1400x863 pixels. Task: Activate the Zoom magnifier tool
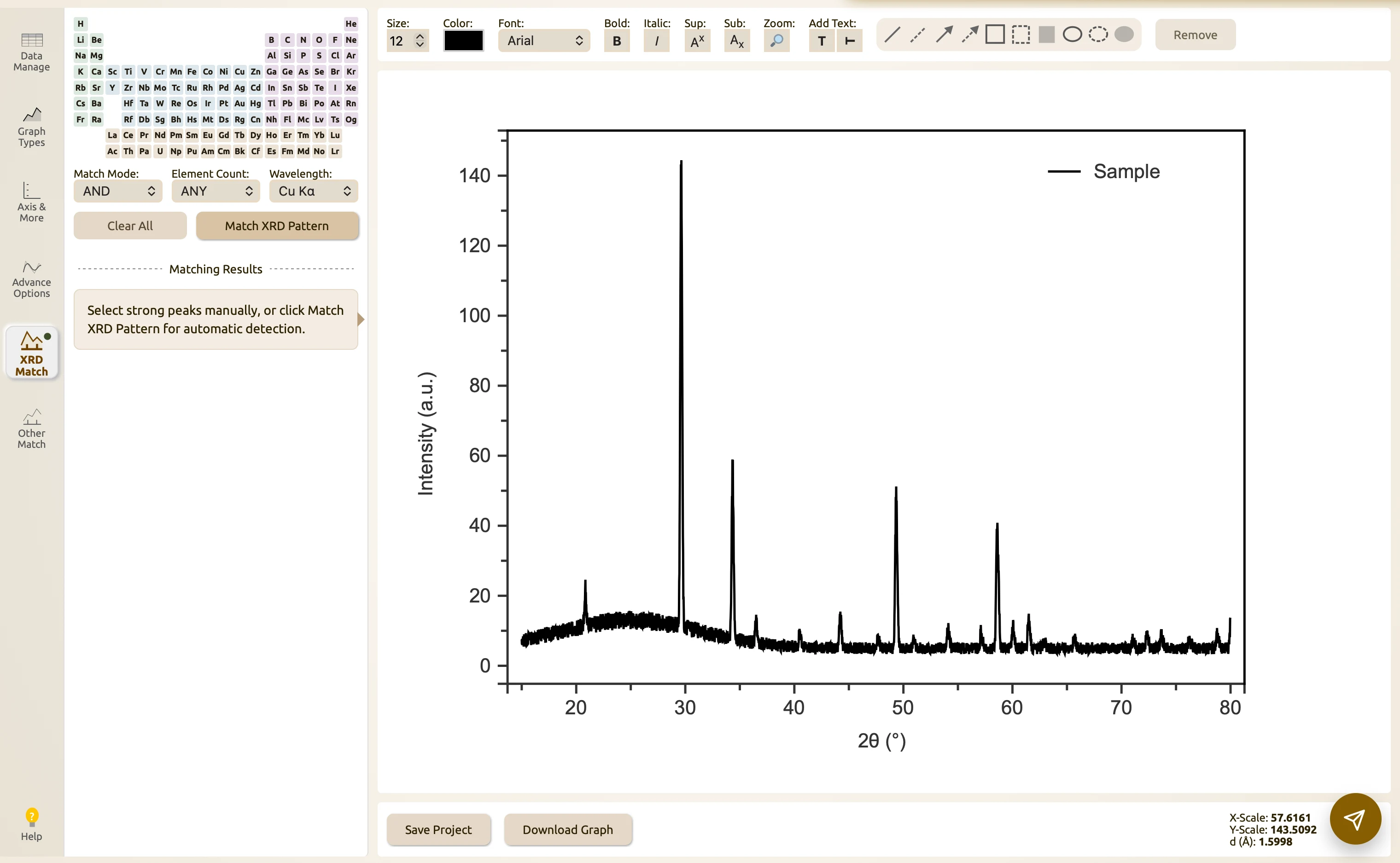(x=776, y=41)
